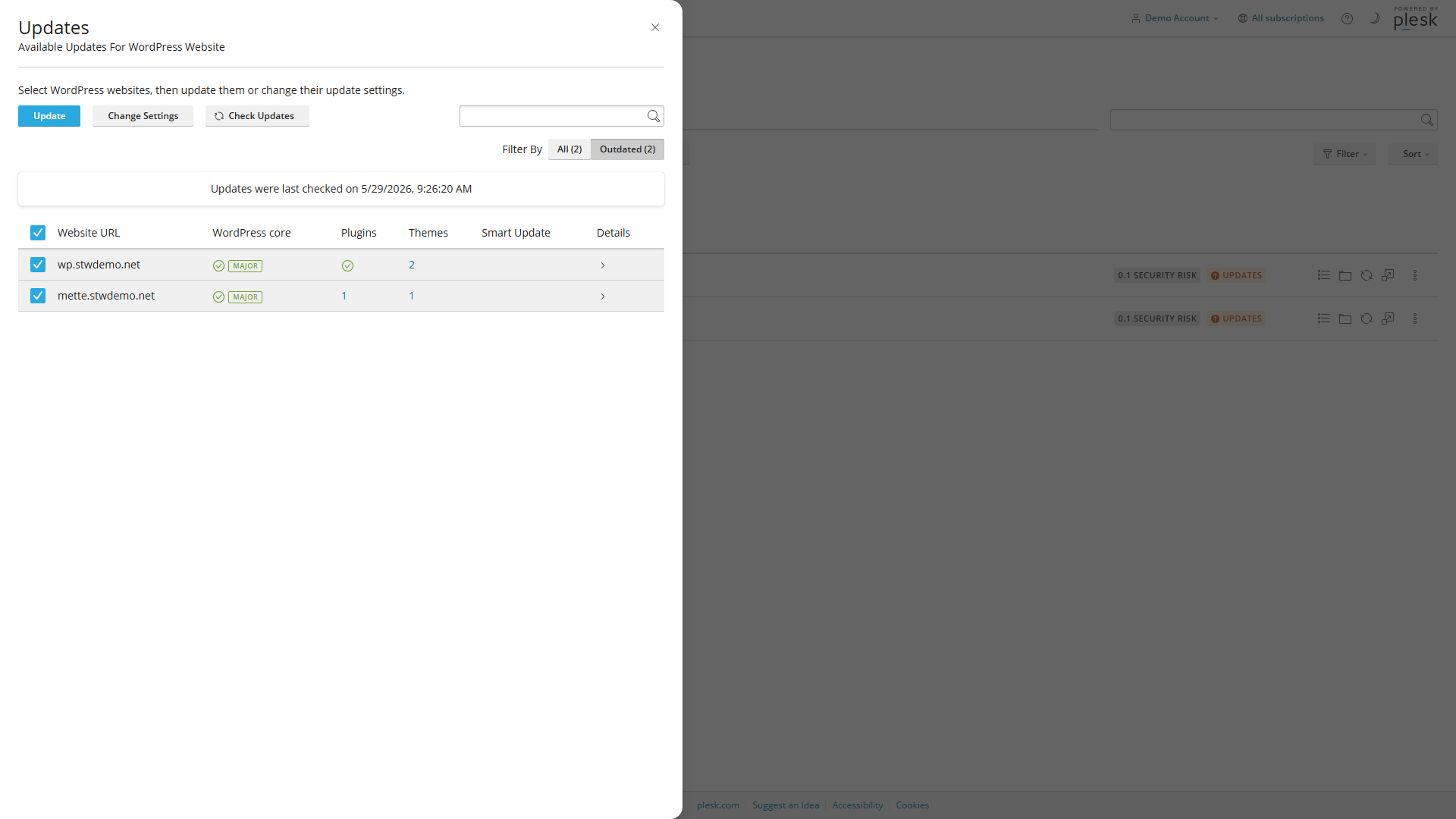Open the Suggest an Idea footer link
This screenshot has width=1456, height=819.
coord(786,805)
